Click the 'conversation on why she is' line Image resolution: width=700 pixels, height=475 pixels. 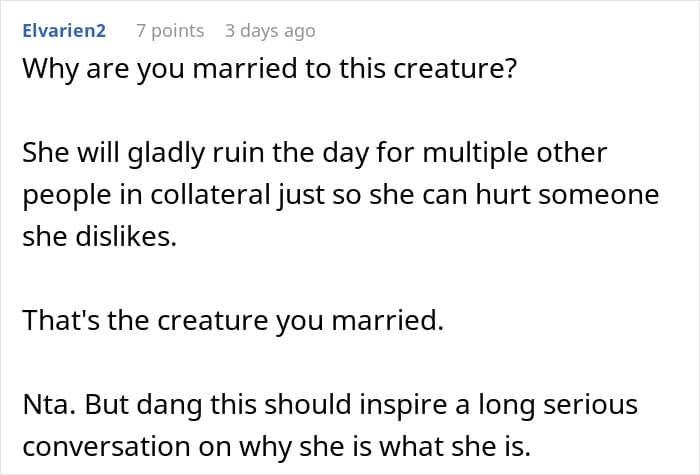(x=273, y=446)
